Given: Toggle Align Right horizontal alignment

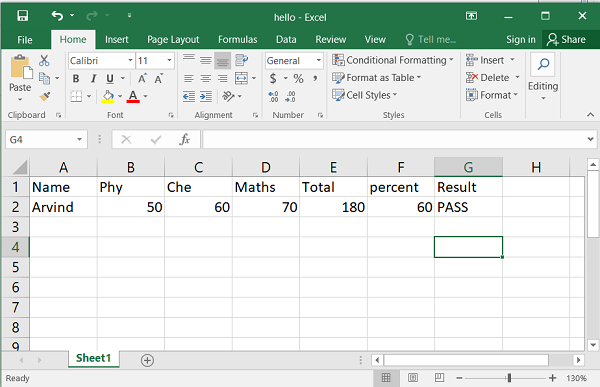Looking at the screenshot, I should point(222,78).
